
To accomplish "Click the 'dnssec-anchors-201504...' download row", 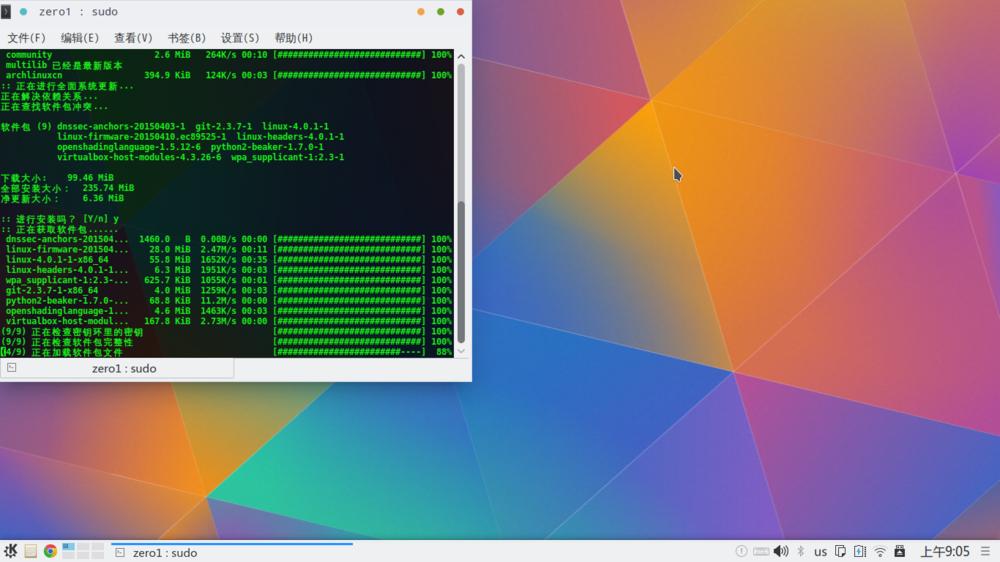I will (x=226, y=239).
